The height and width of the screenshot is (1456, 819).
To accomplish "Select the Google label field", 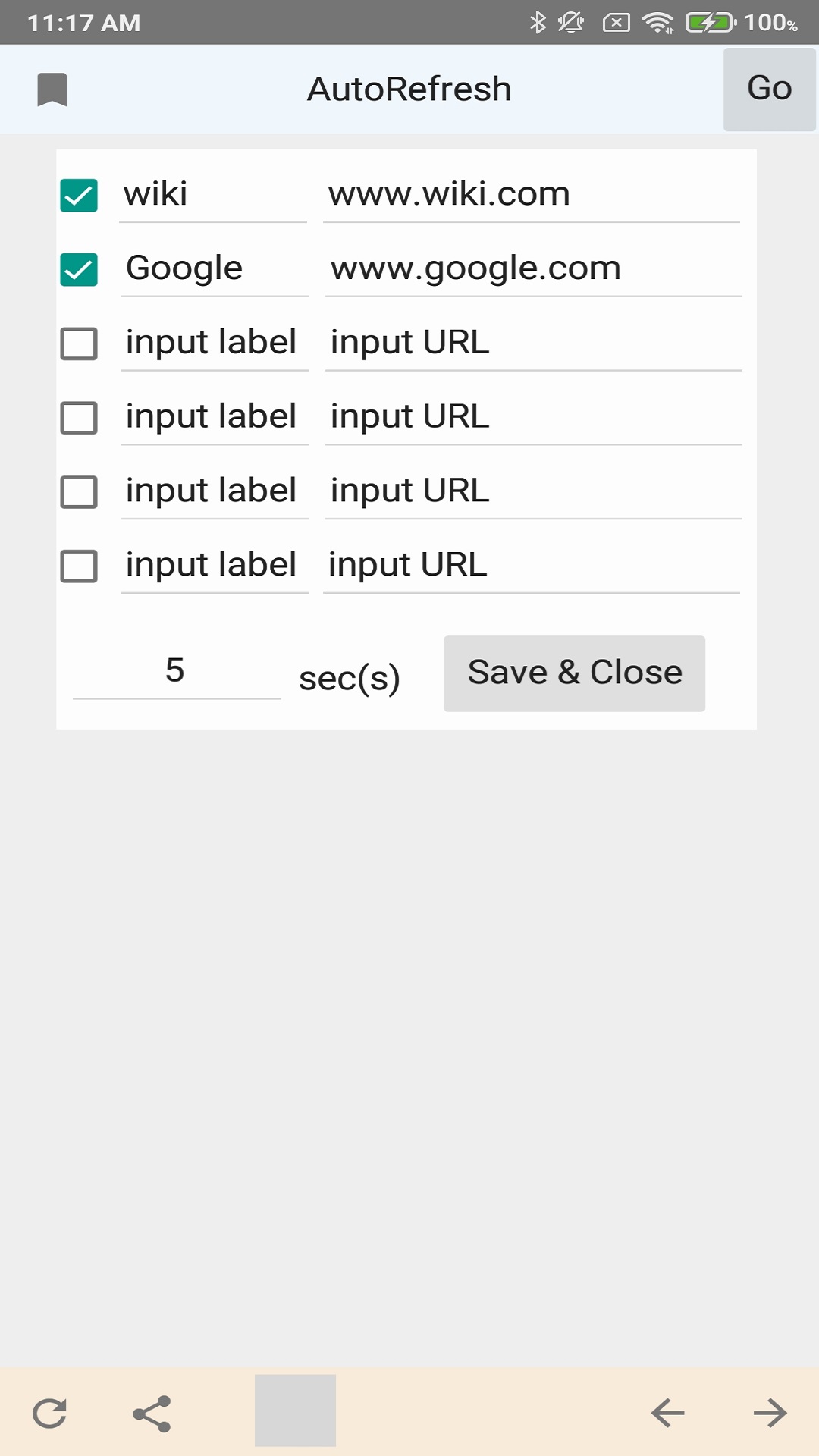I will 215,268.
